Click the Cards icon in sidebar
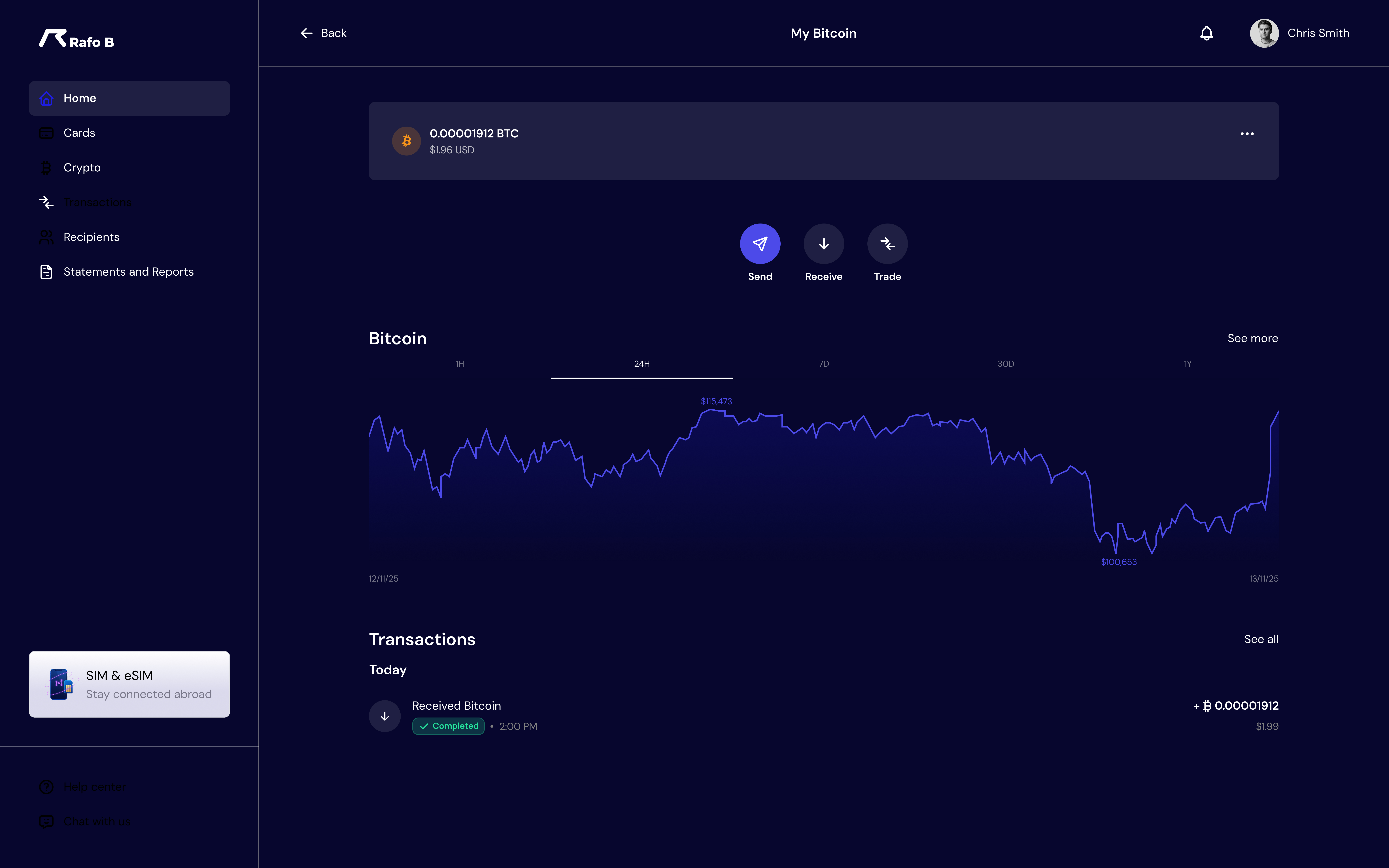The image size is (1389, 868). point(46,133)
